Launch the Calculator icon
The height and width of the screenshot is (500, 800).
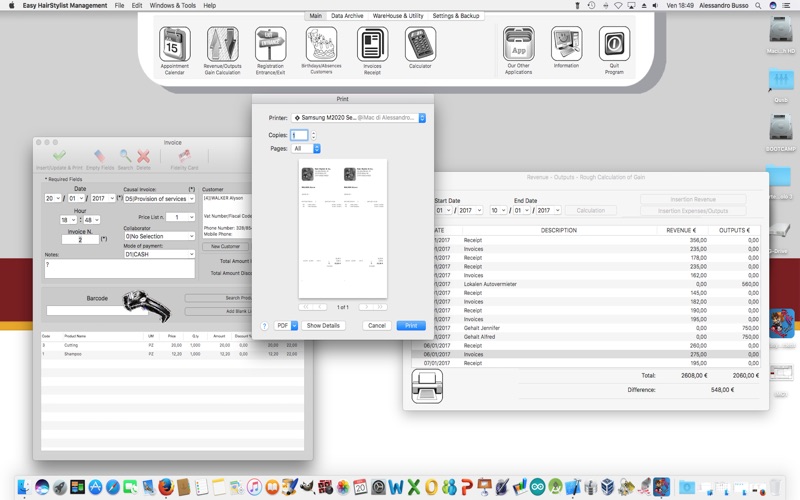click(x=420, y=44)
